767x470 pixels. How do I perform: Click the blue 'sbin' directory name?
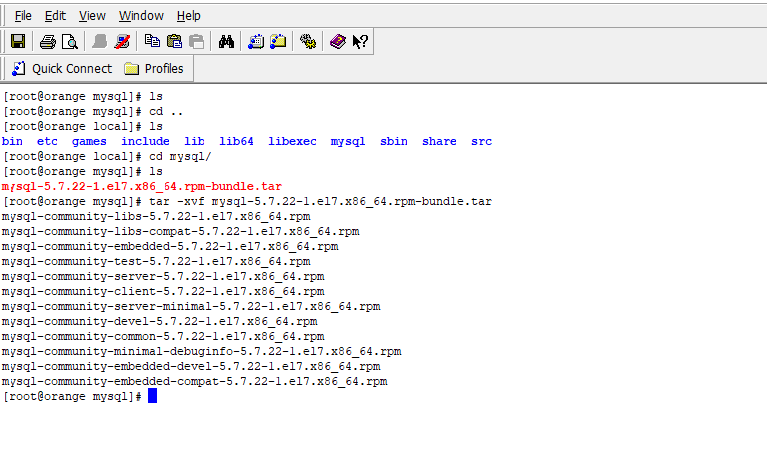394,141
